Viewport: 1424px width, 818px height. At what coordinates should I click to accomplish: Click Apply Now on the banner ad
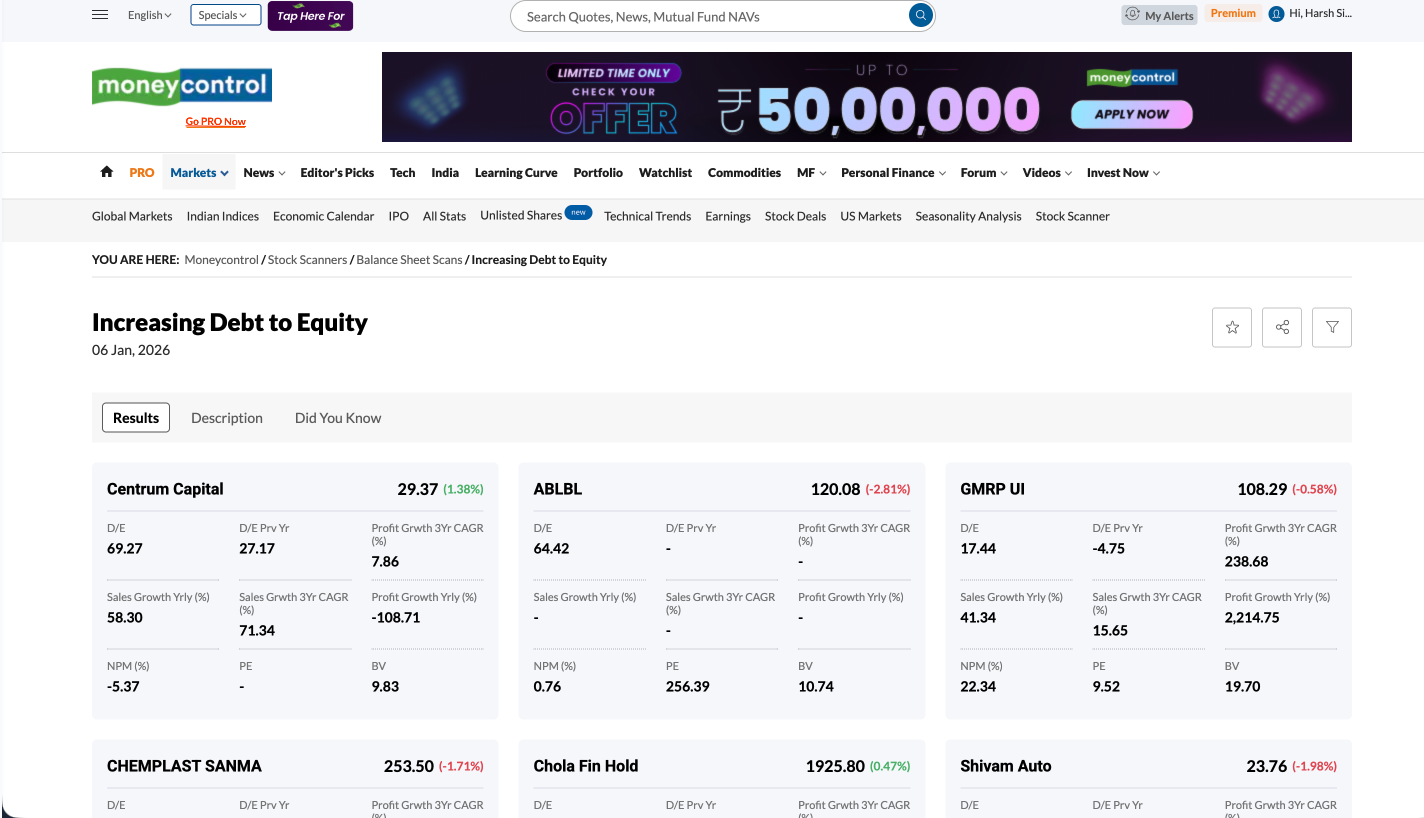[1131, 114]
